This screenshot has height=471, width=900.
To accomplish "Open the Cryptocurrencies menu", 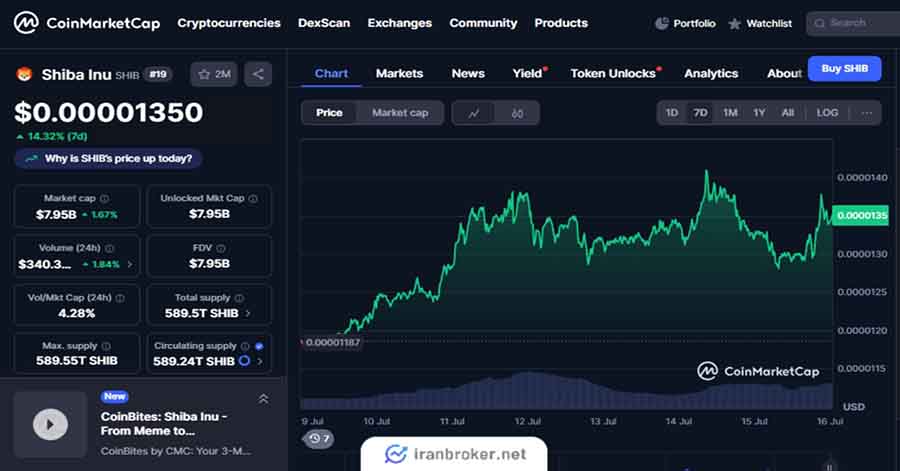I will [228, 24].
